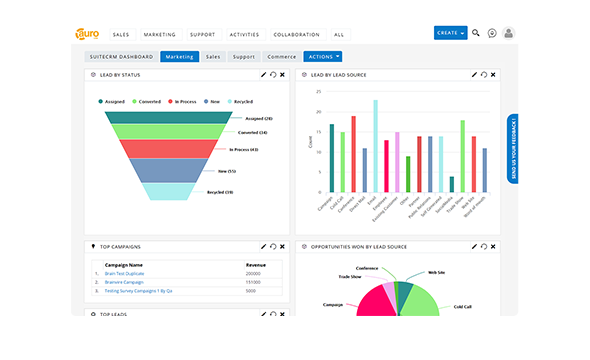The height and width of the screenshot is (360, 590).
Task: Open the notifications icon in header
Action: point(492,33)
